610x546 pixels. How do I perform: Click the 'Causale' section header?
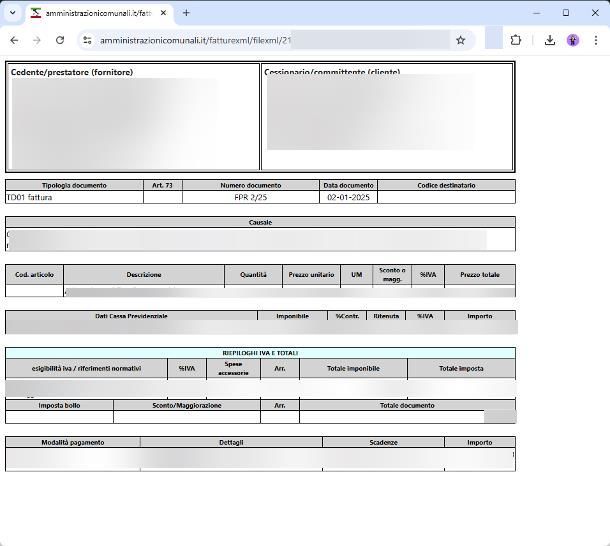(260, 222)
